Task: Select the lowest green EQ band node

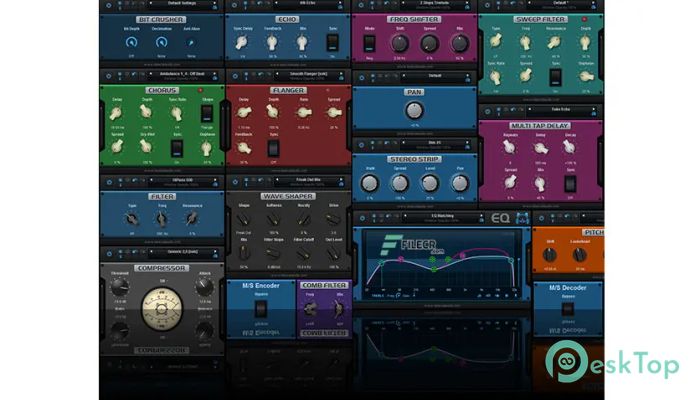Action: [x=433, y=269]
